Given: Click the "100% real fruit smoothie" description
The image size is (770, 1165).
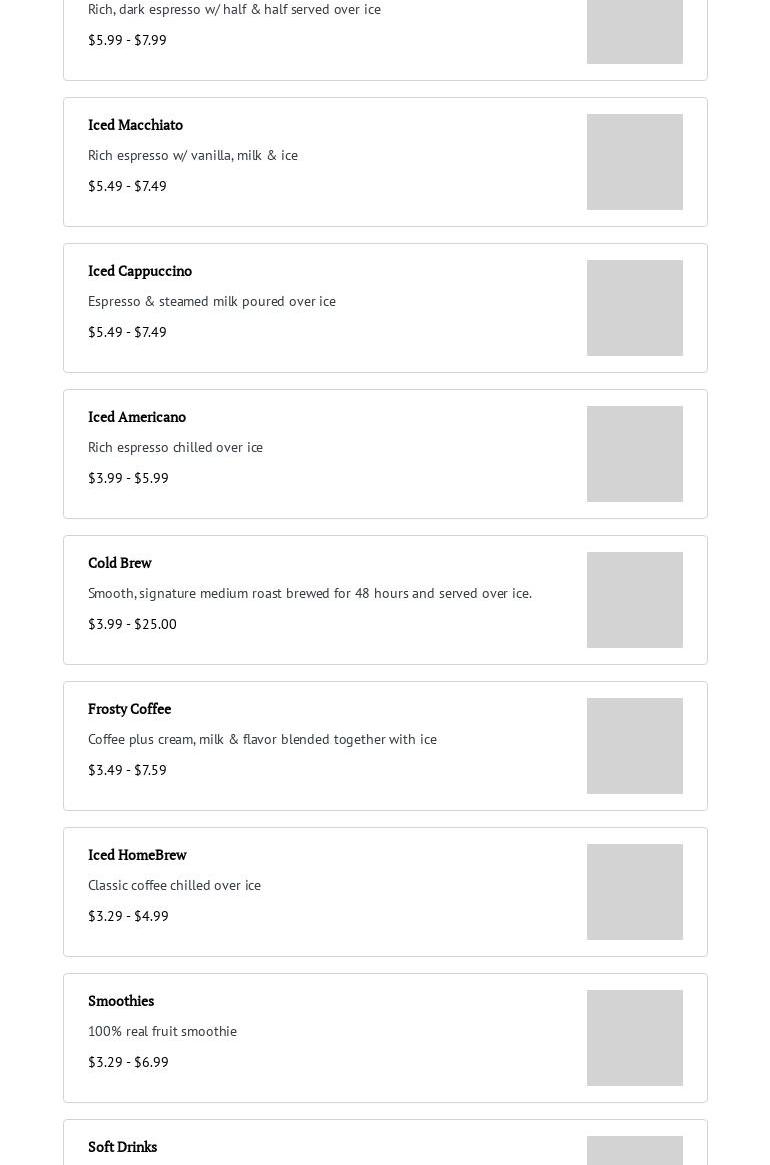Looking at the screenshot, I should click(x=162, y=1031).
